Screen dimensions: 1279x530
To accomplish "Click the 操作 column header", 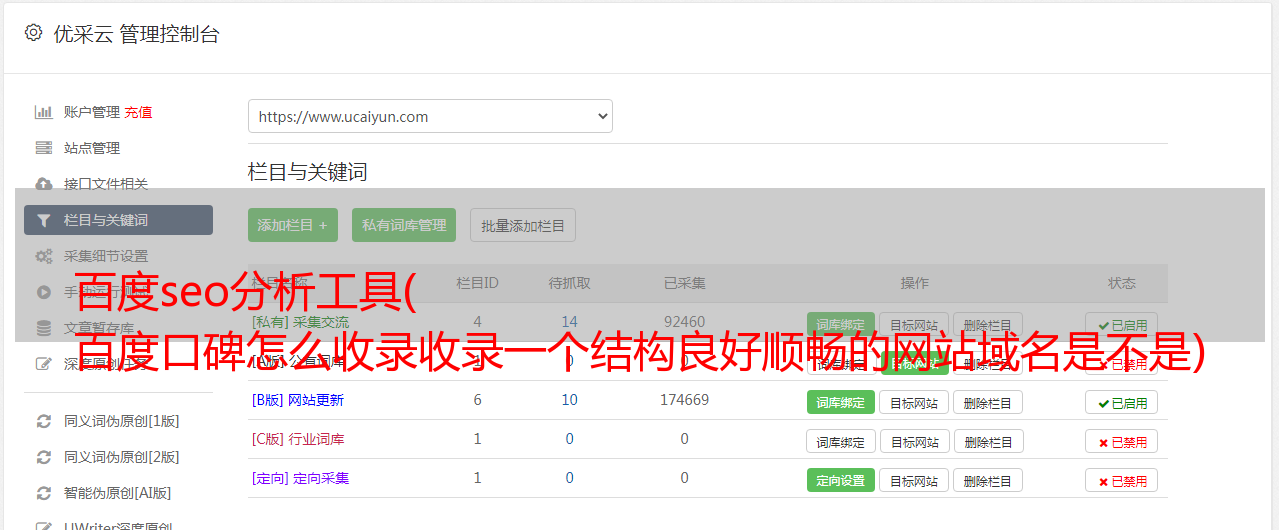I will tap(915, 283).
